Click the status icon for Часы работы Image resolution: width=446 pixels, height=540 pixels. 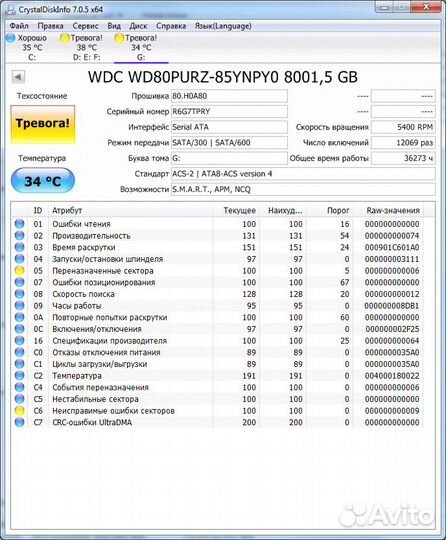[x=20, y=306]
